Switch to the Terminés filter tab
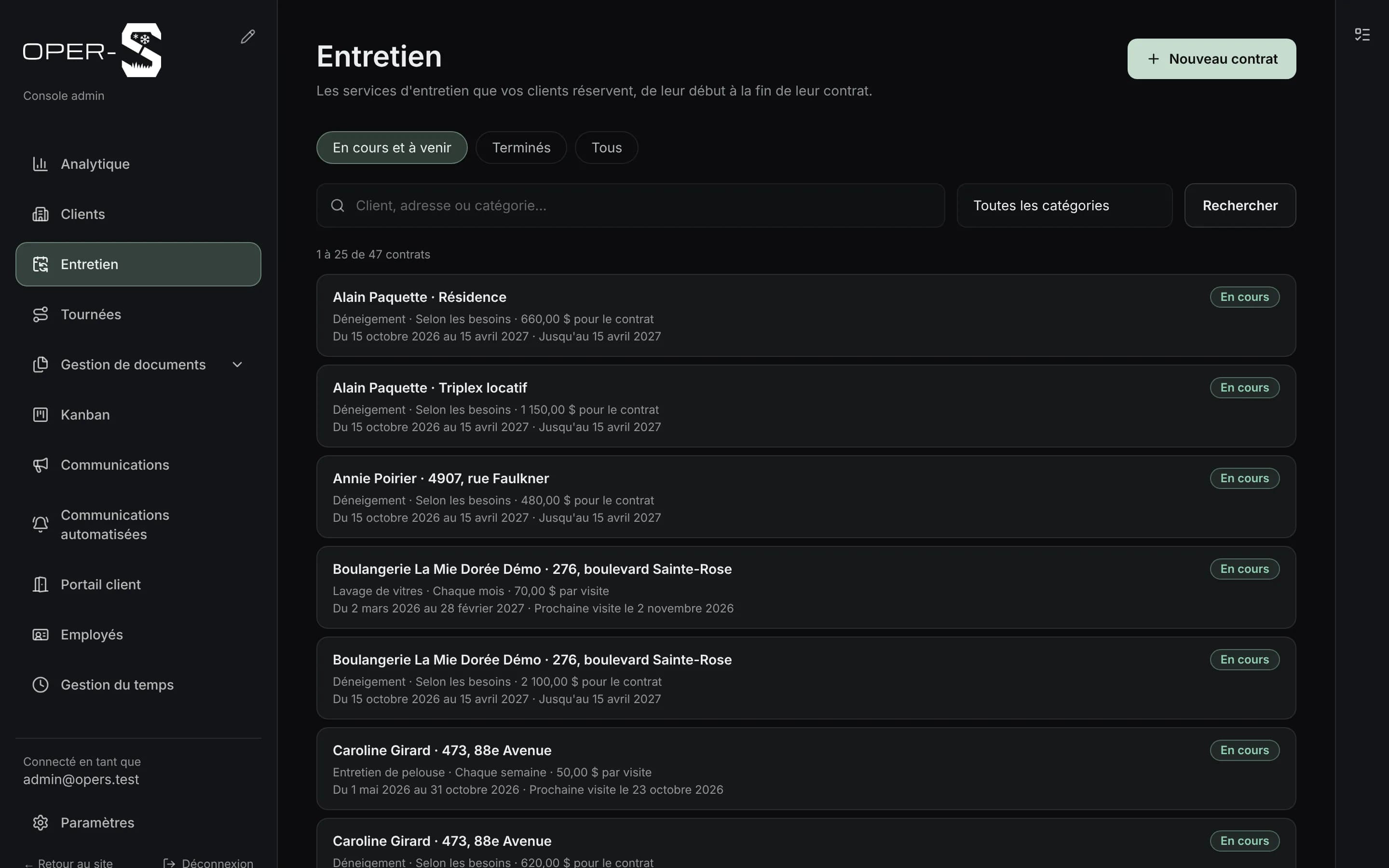The image size is (1389, 868). click(x=520, y=148)
